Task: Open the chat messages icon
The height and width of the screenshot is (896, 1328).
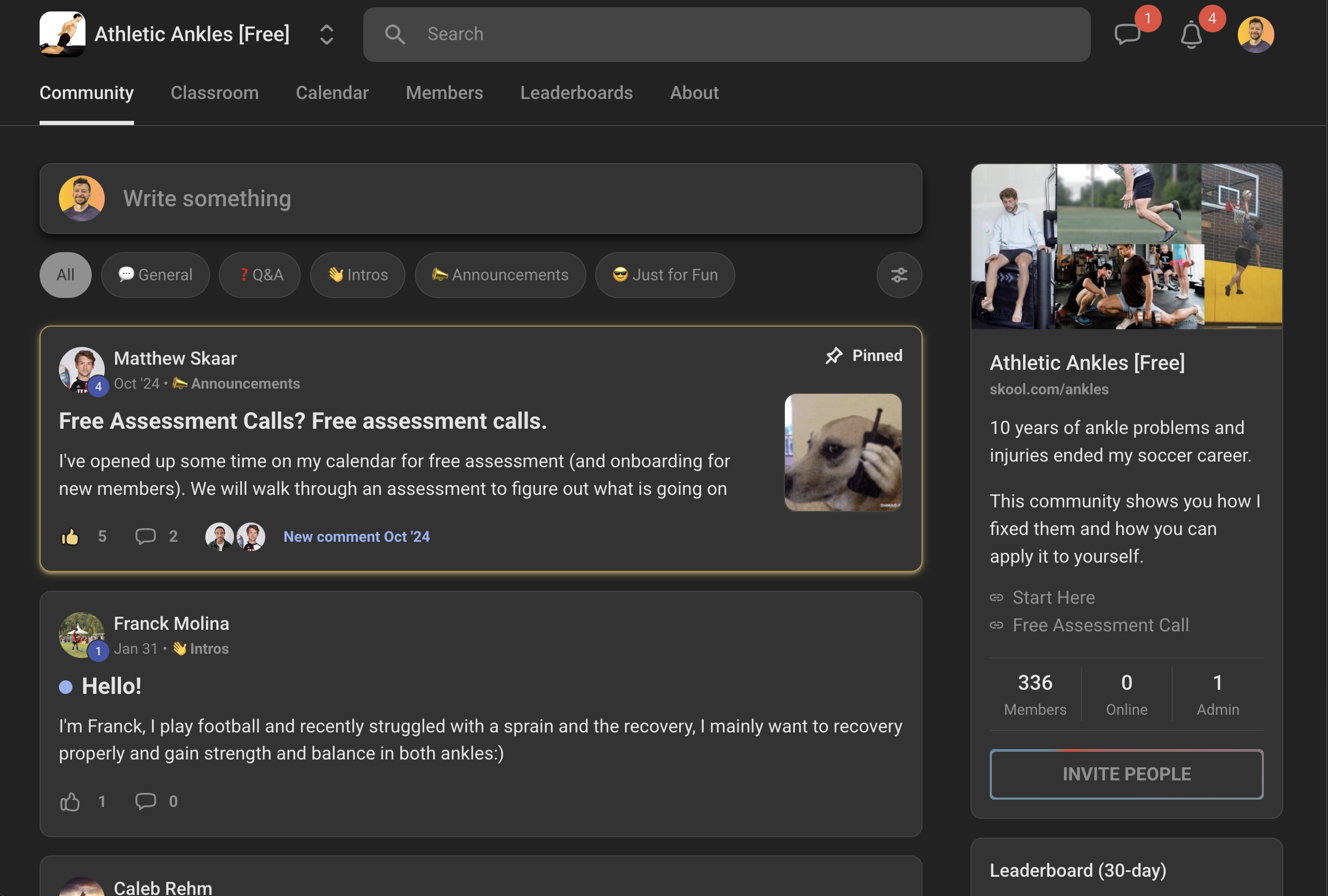Action: (1127, 34)
